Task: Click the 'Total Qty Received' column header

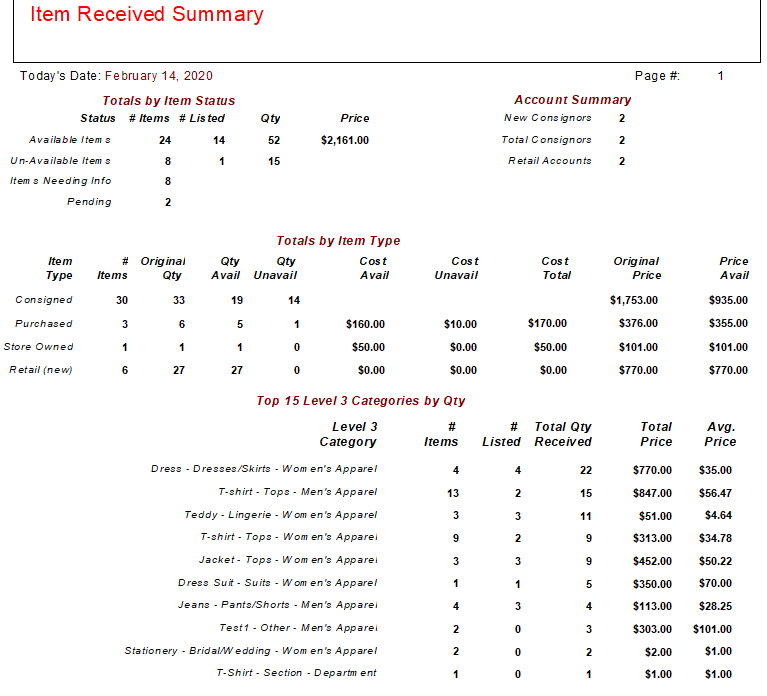Action: pyautogui.click(x=563, y=434)
